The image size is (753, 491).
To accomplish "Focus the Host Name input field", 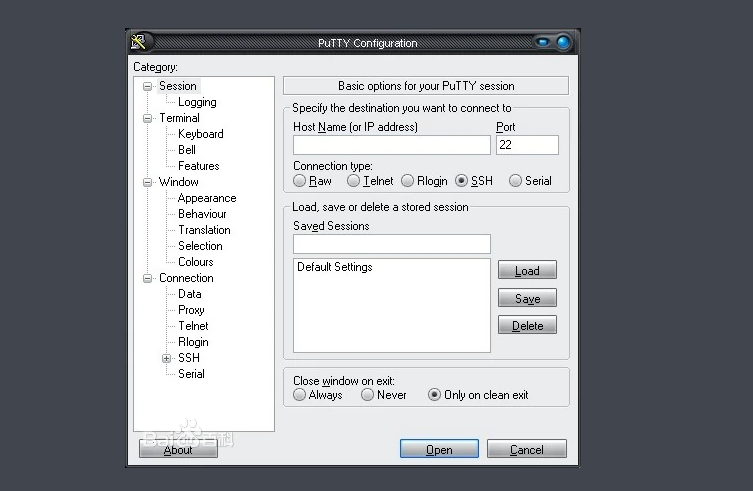I will point(392,145).
